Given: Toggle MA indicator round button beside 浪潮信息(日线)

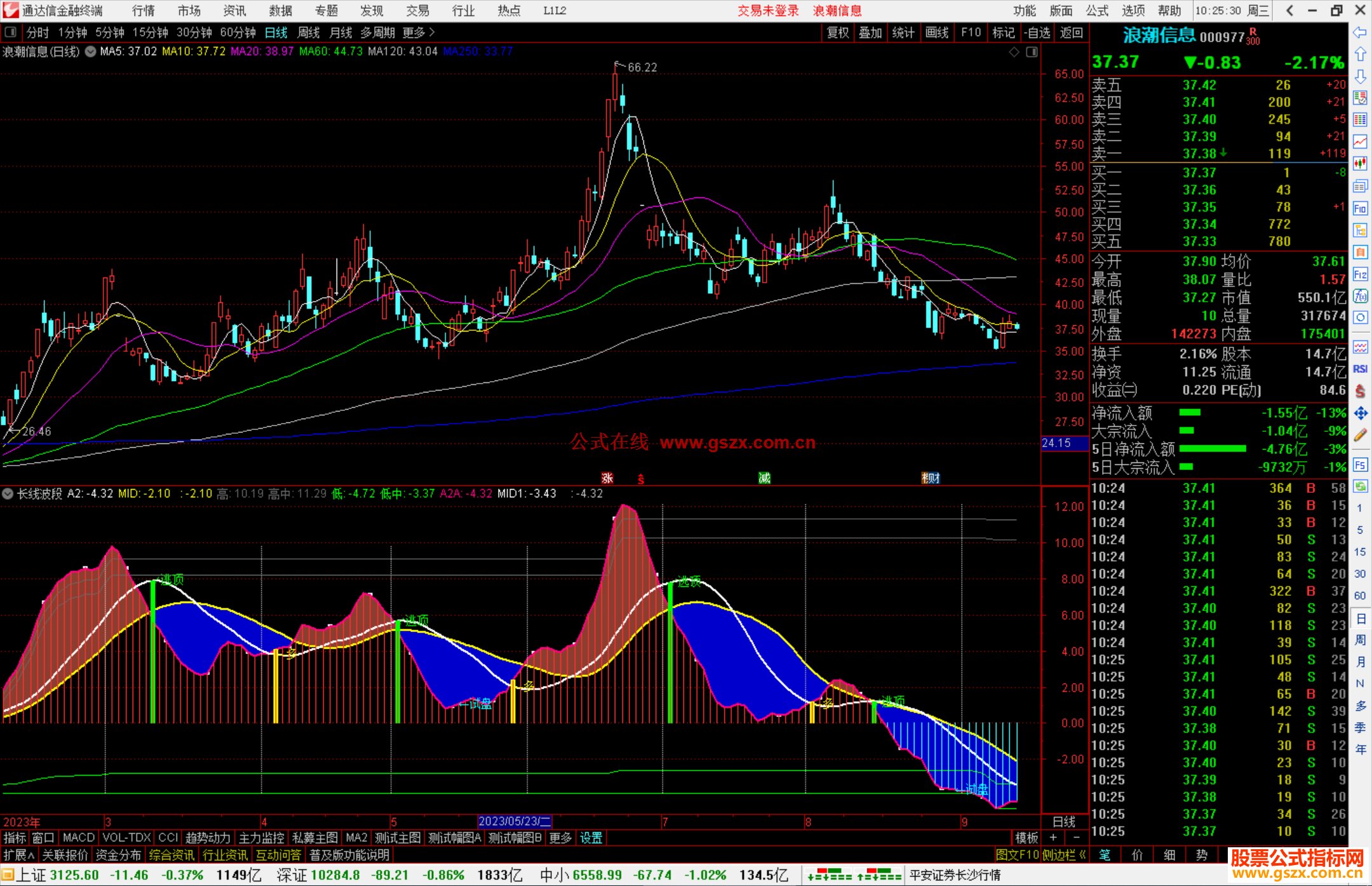Looking at the screenshot, I should [91, 51].
